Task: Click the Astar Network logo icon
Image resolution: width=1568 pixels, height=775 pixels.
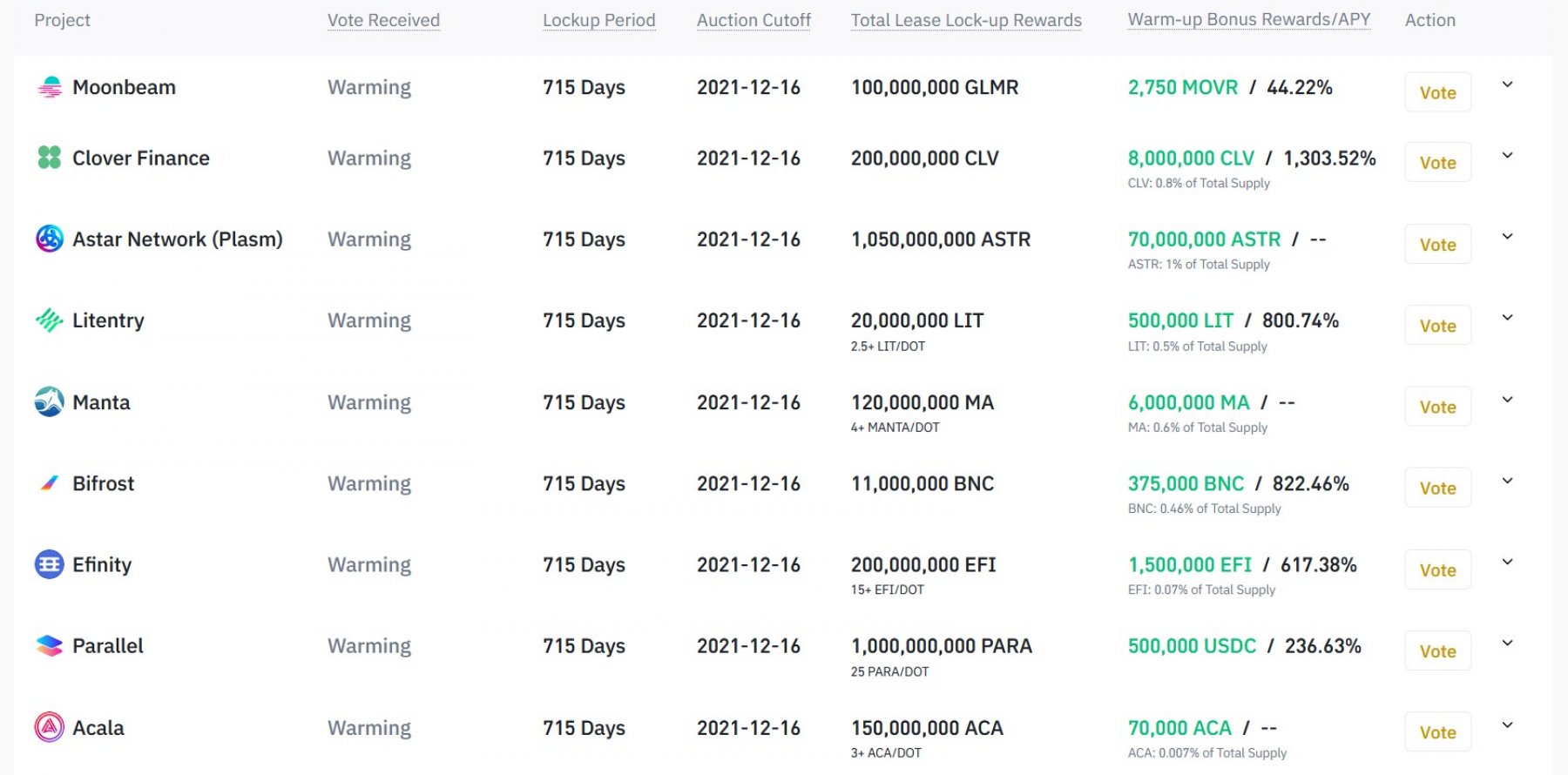Action: (50, 239)
